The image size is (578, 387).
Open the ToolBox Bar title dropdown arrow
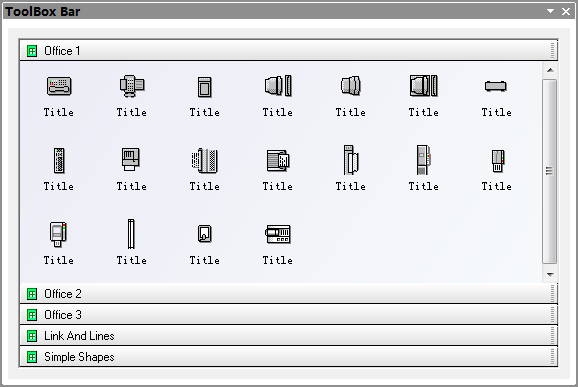(x=550, y=11)
